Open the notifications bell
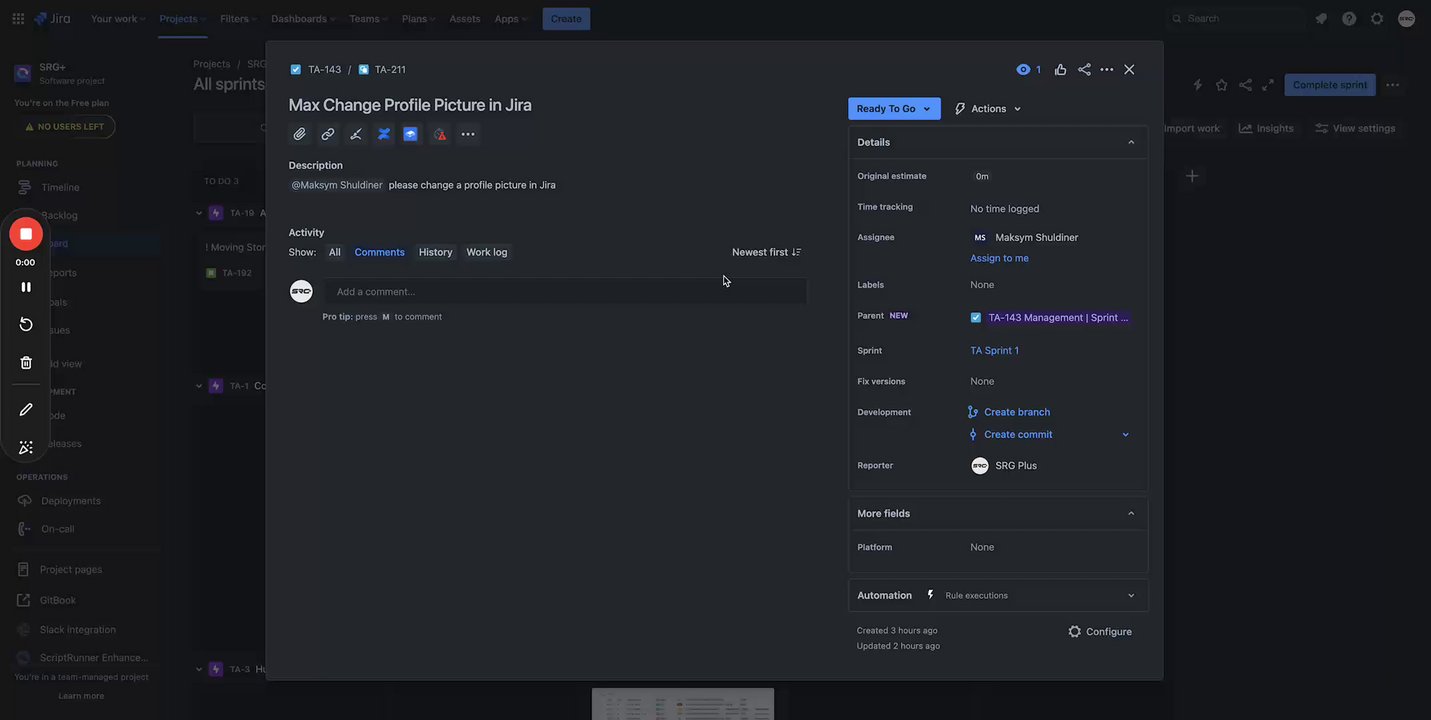Screen dimensions: 1431x720 tap(1321, 19)
